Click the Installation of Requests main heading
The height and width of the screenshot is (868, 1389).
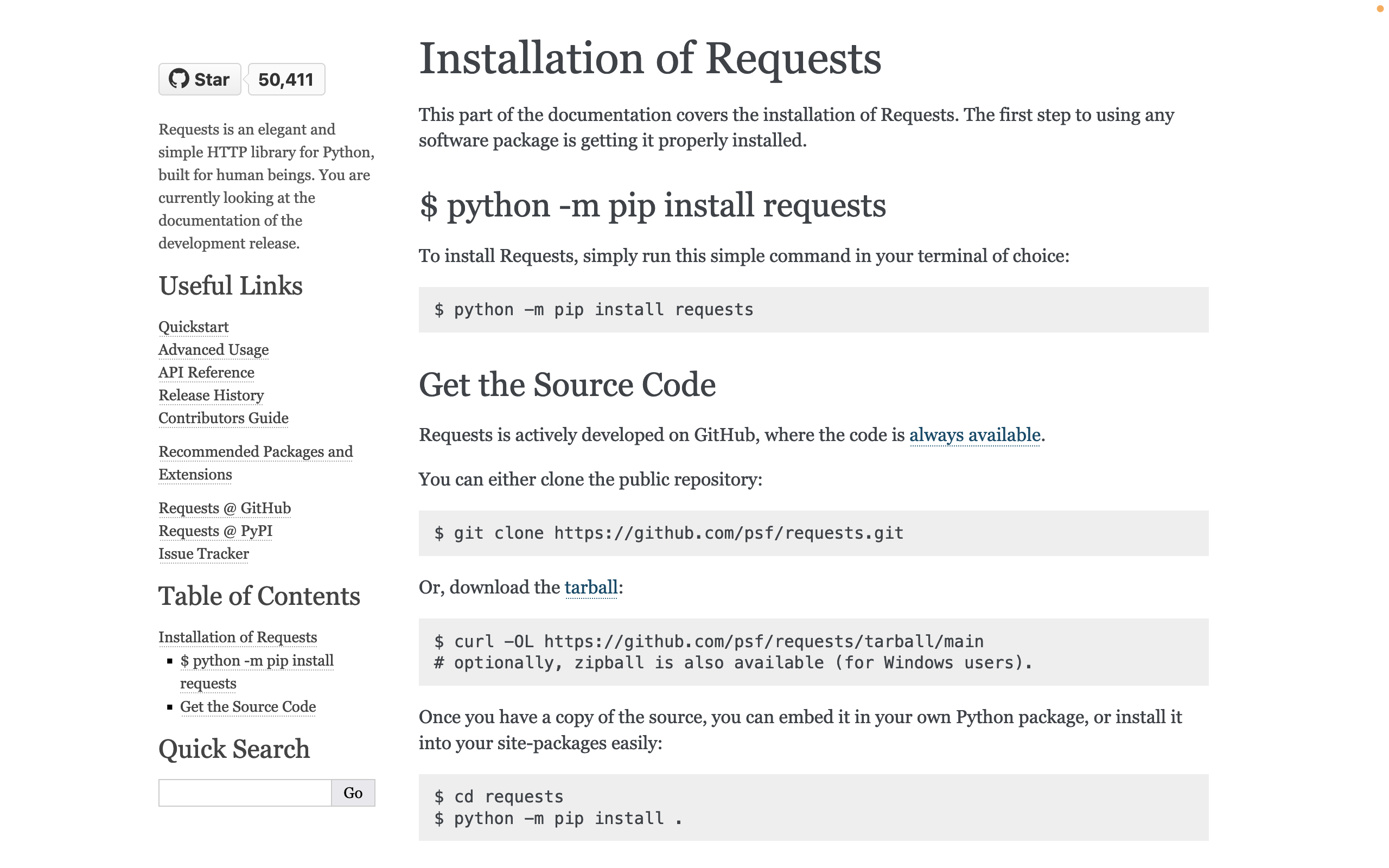[649, 59]
